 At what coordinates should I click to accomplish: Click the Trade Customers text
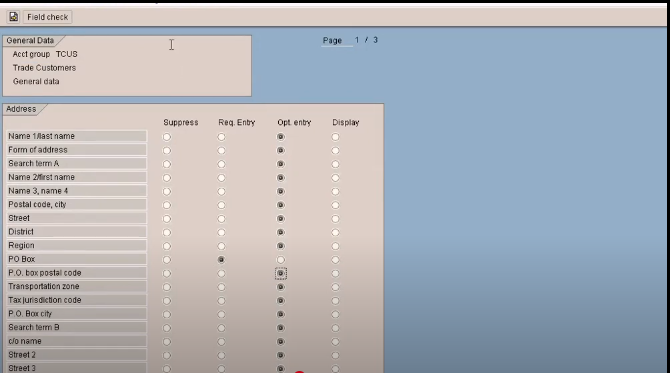(44, 68)
